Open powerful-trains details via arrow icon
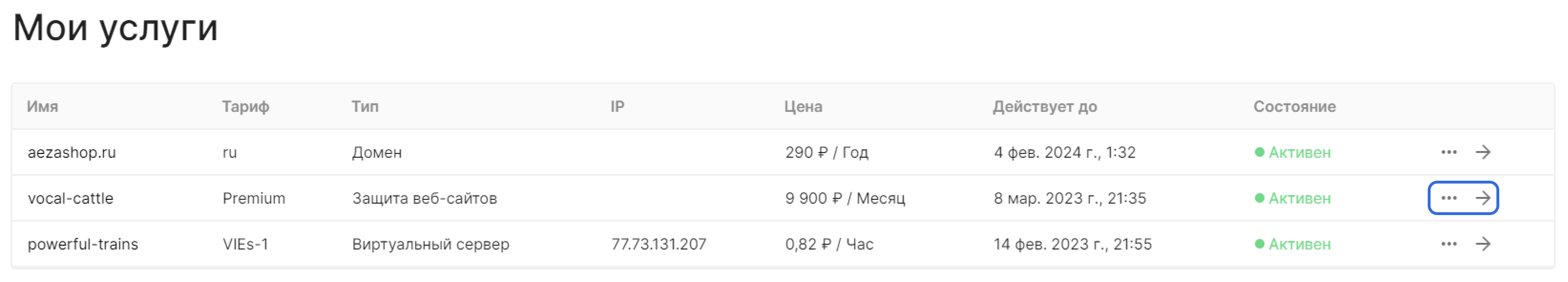Viewport: 1568px width, 282px height. 1483,244
